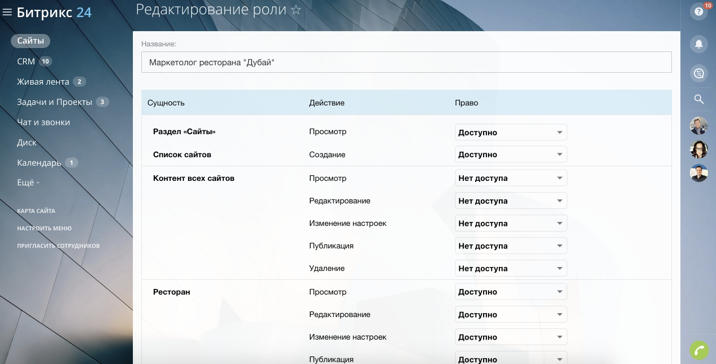The image size is (716, 364).
Task: Open Диск in the sidebar
Action: pyautogui.click(x=26, y=142)
